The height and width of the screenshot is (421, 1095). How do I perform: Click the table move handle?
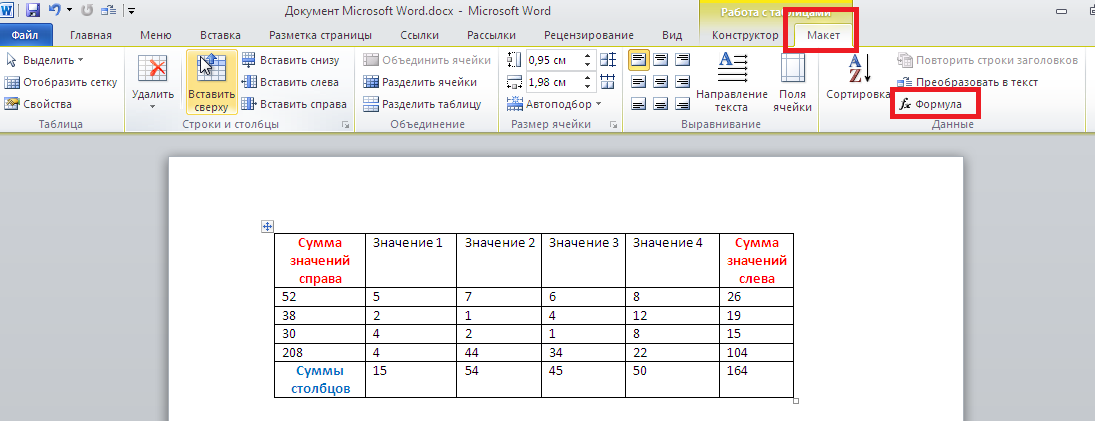[x=267, y=227]
